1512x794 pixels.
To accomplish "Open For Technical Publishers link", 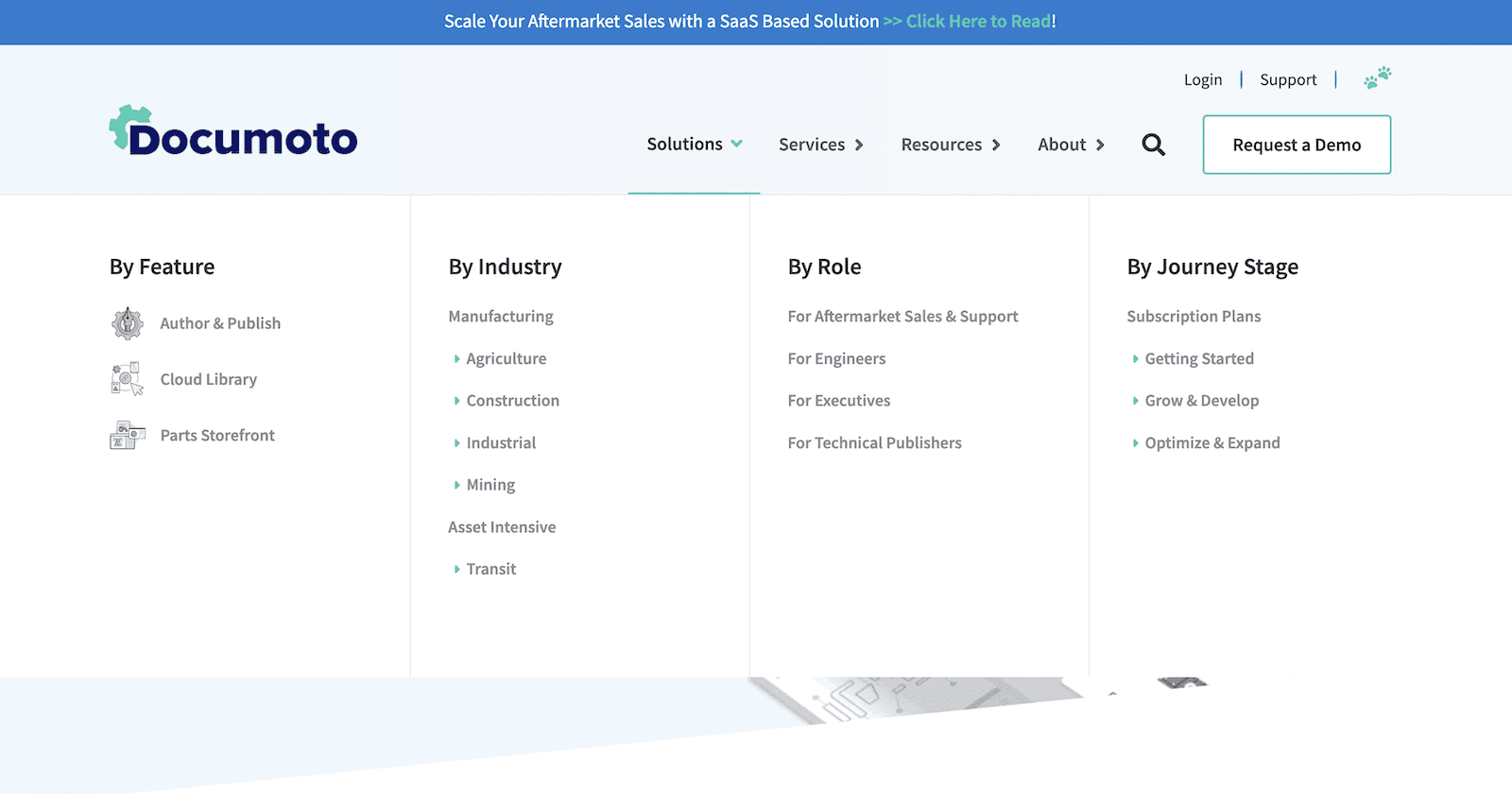I will [874, 442].
